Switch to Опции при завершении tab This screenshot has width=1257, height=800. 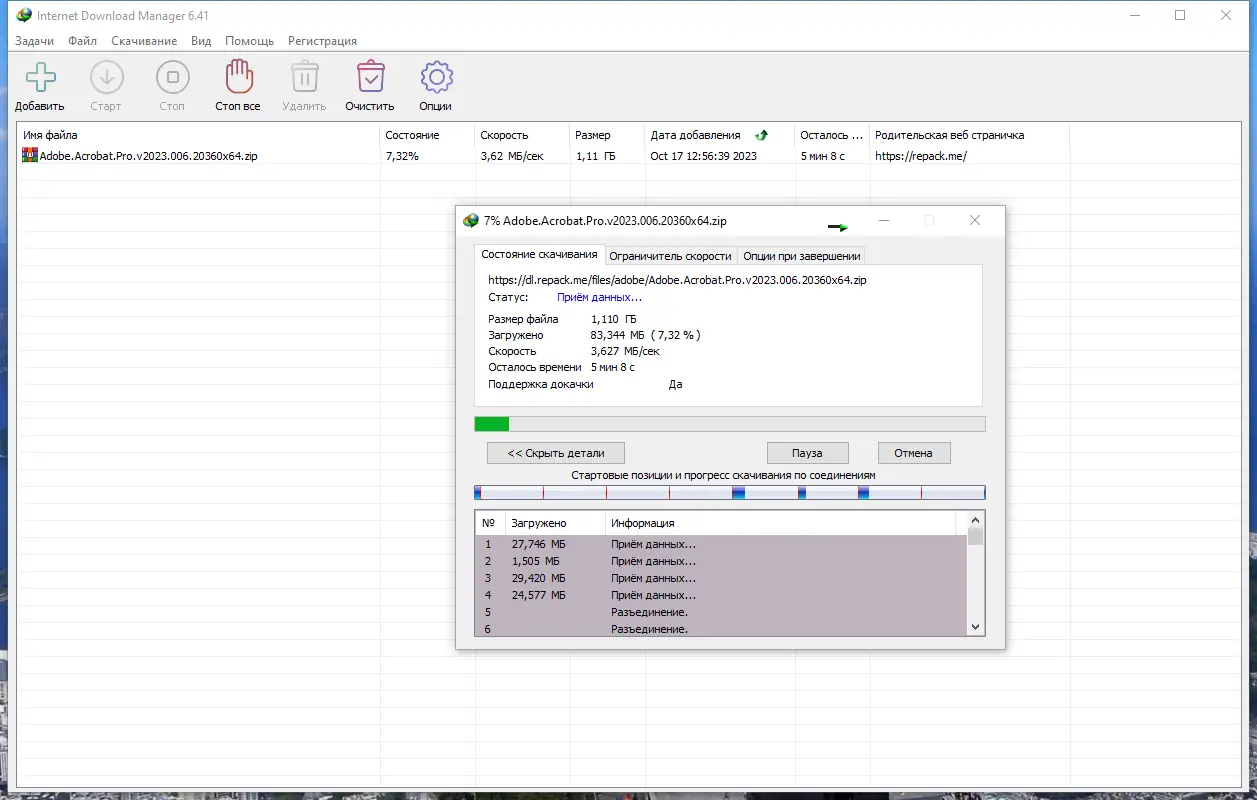pyautogui.click(x=801, y=256)
